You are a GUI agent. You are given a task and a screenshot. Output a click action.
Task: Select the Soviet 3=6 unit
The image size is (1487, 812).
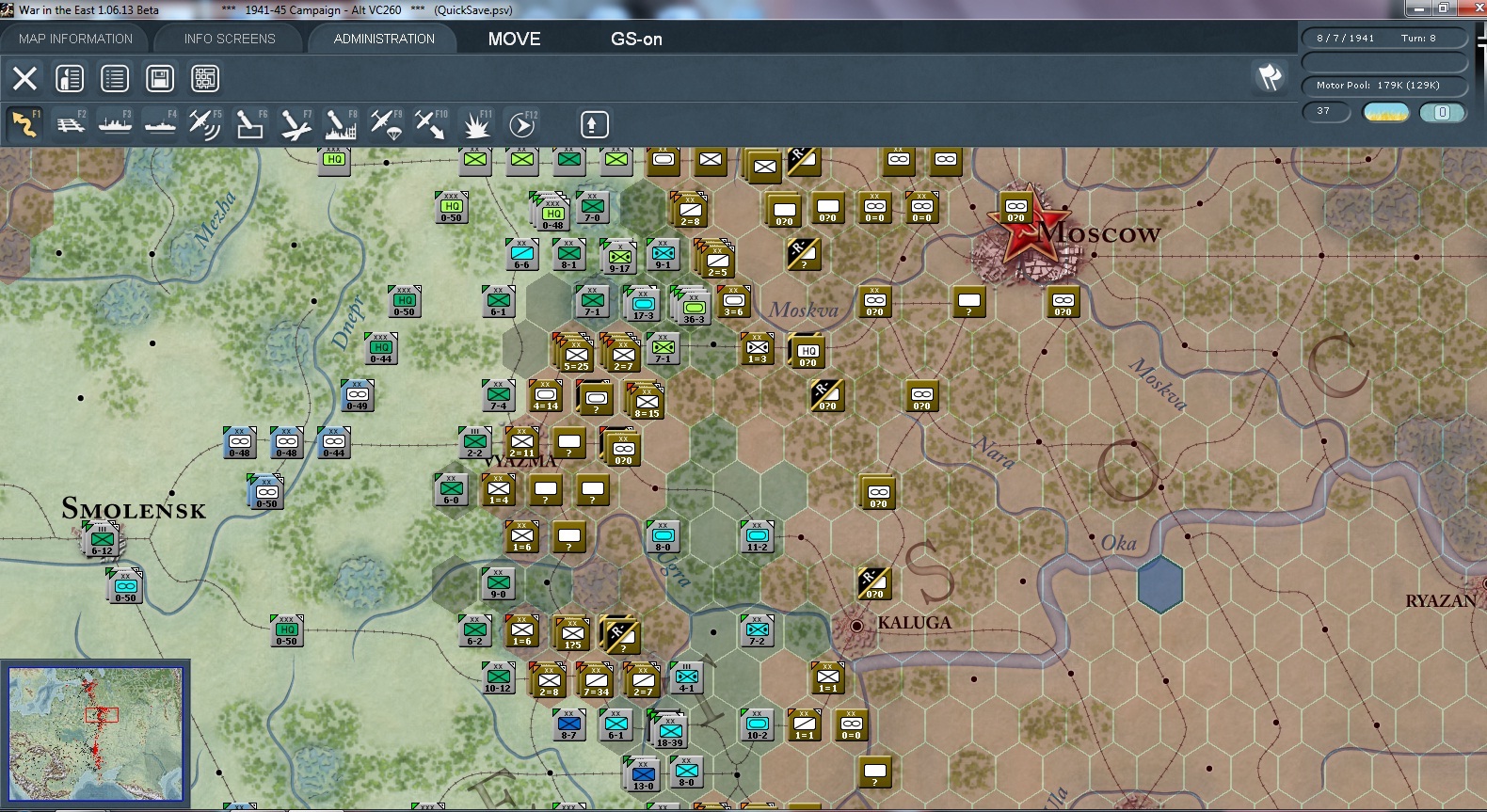pyautogui.click(x=734, y=301)
